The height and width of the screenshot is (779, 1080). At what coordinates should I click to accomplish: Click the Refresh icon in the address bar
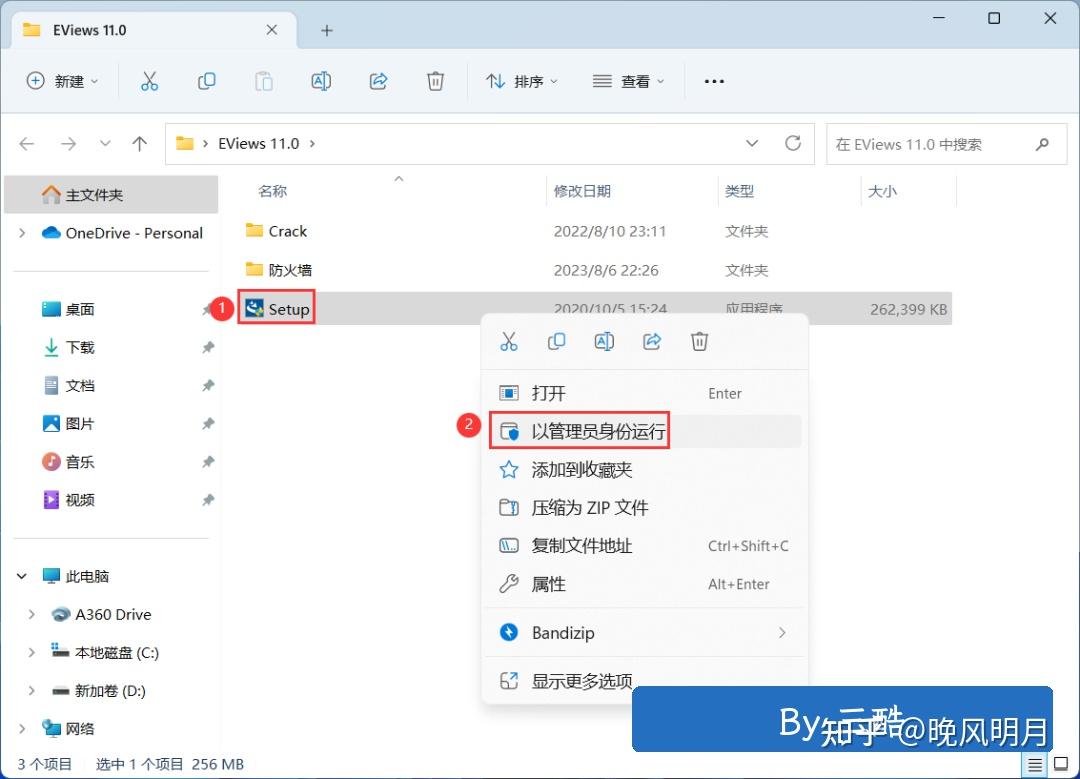795,143
